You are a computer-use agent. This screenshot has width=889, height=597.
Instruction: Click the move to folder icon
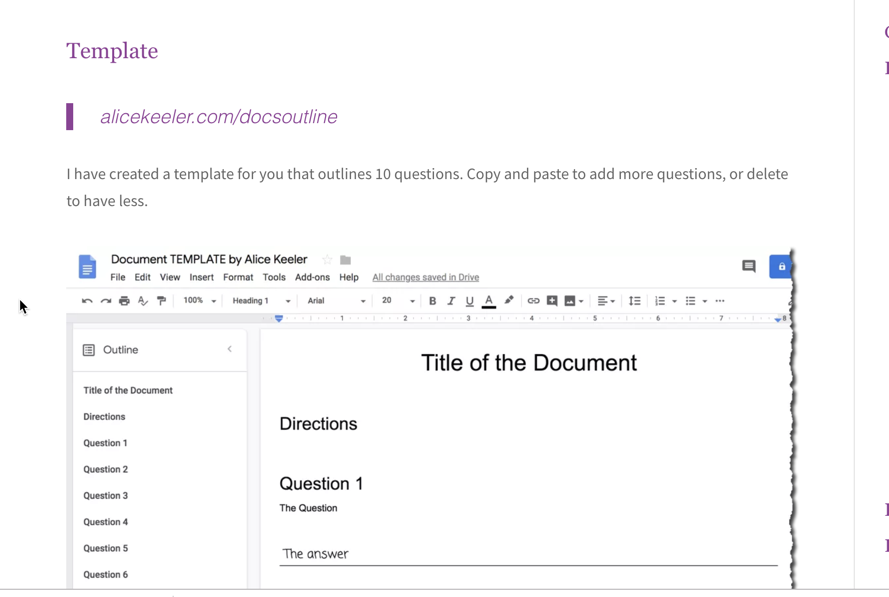(x=345, y=260)
